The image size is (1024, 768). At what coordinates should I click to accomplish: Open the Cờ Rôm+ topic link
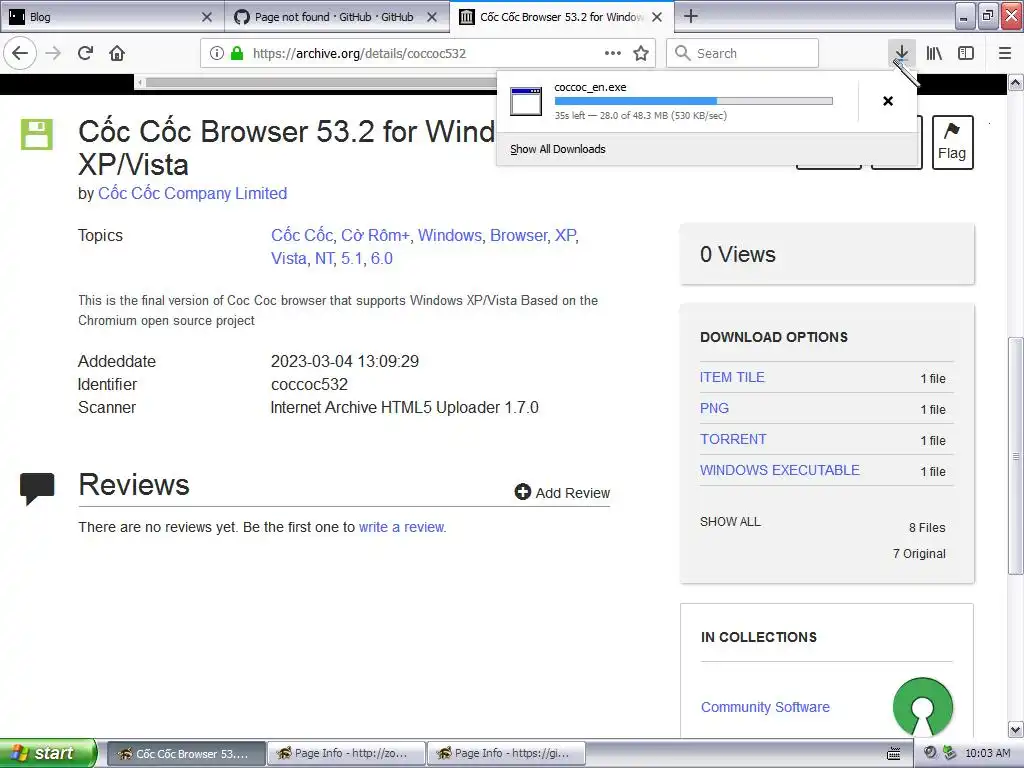(376, 235)
